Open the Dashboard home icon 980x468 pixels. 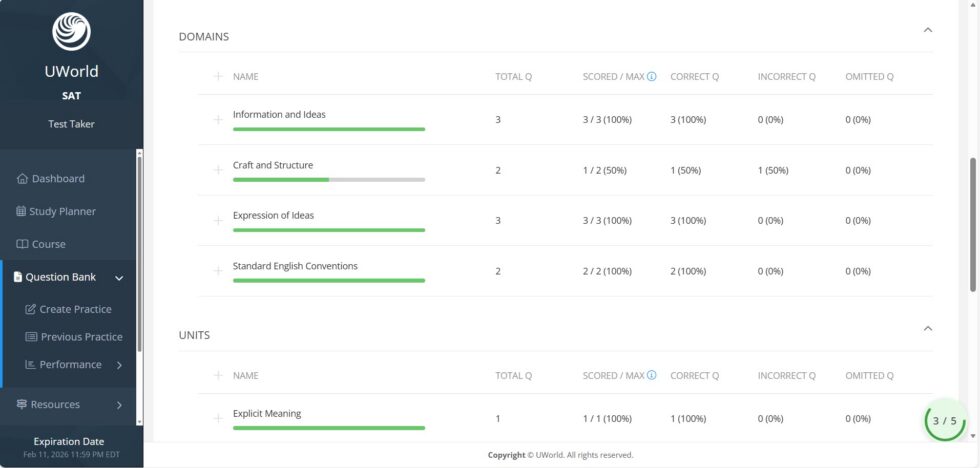(x=22, y=179)
